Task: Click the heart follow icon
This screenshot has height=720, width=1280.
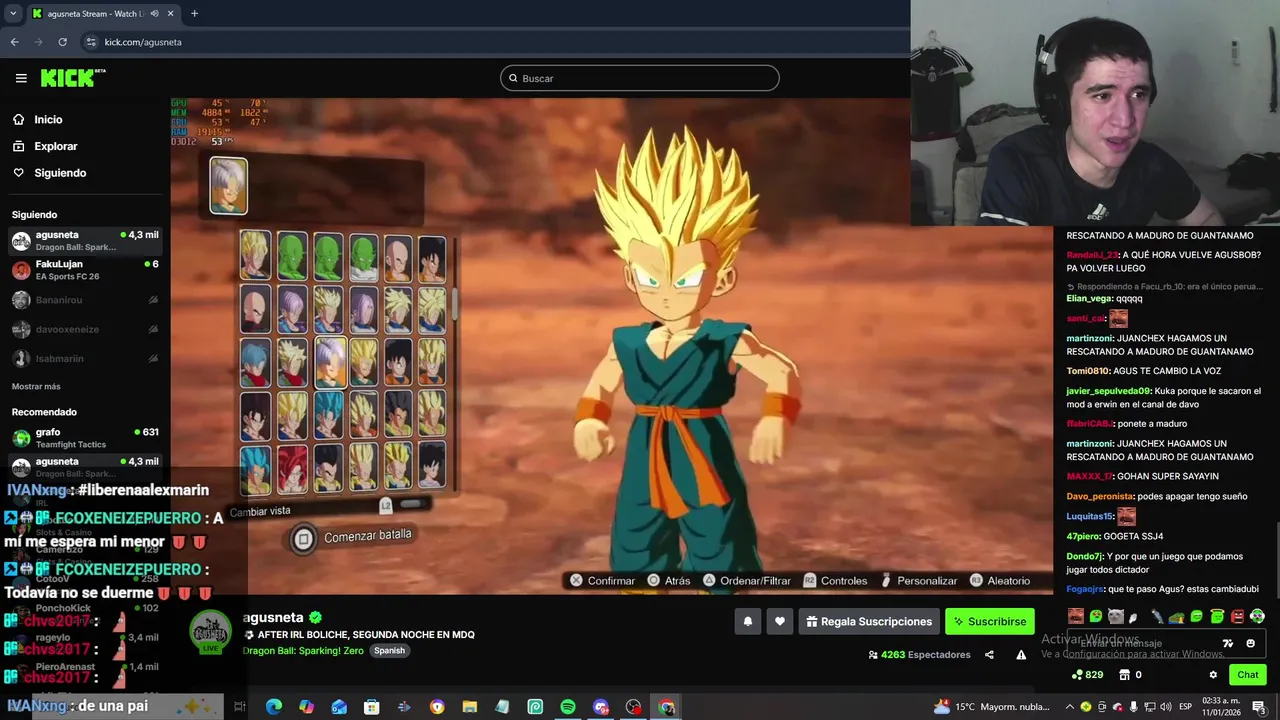Action: (x=780, y=621)
